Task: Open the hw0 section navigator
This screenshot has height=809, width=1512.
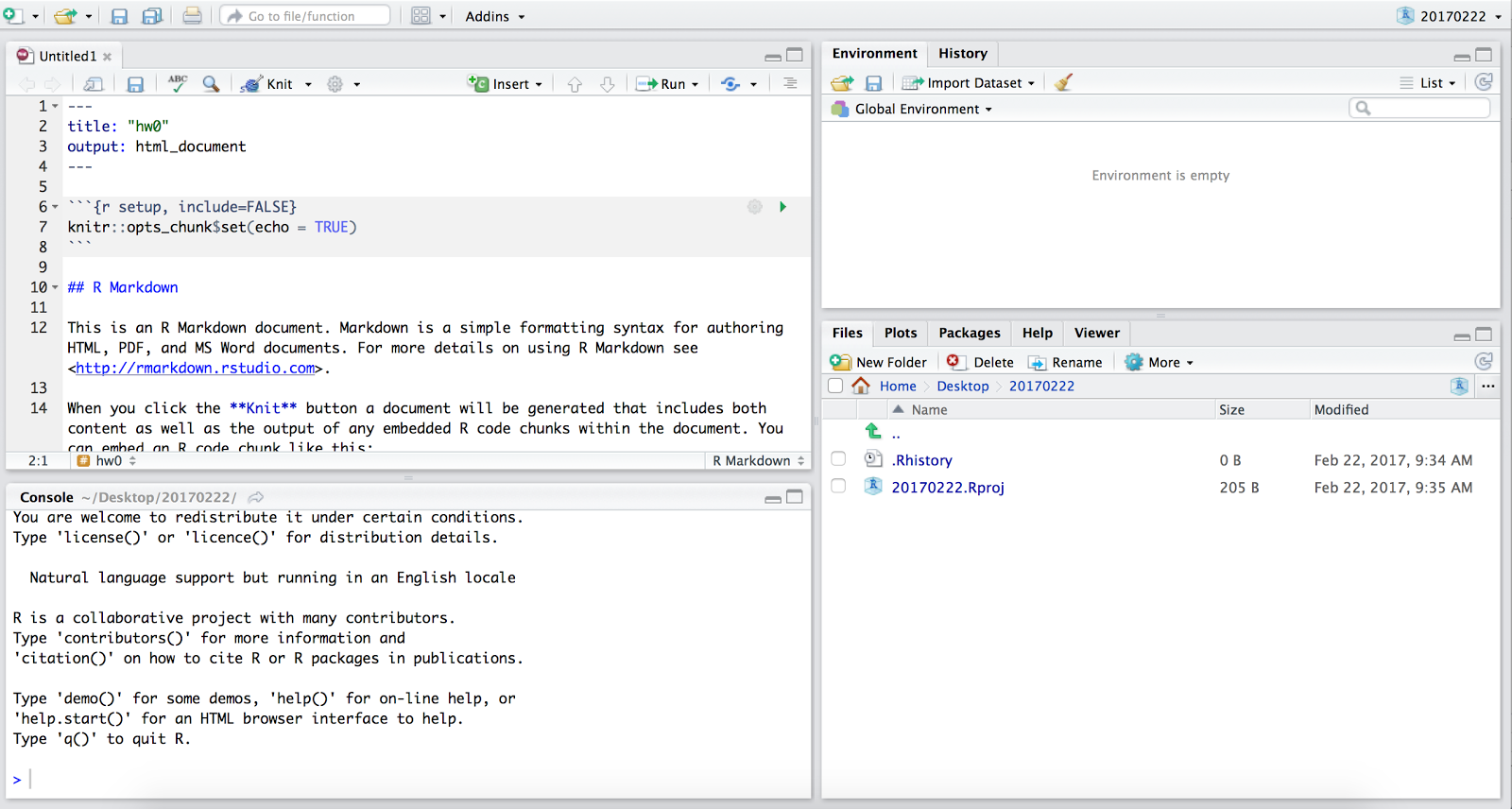Action: [107, 461]
